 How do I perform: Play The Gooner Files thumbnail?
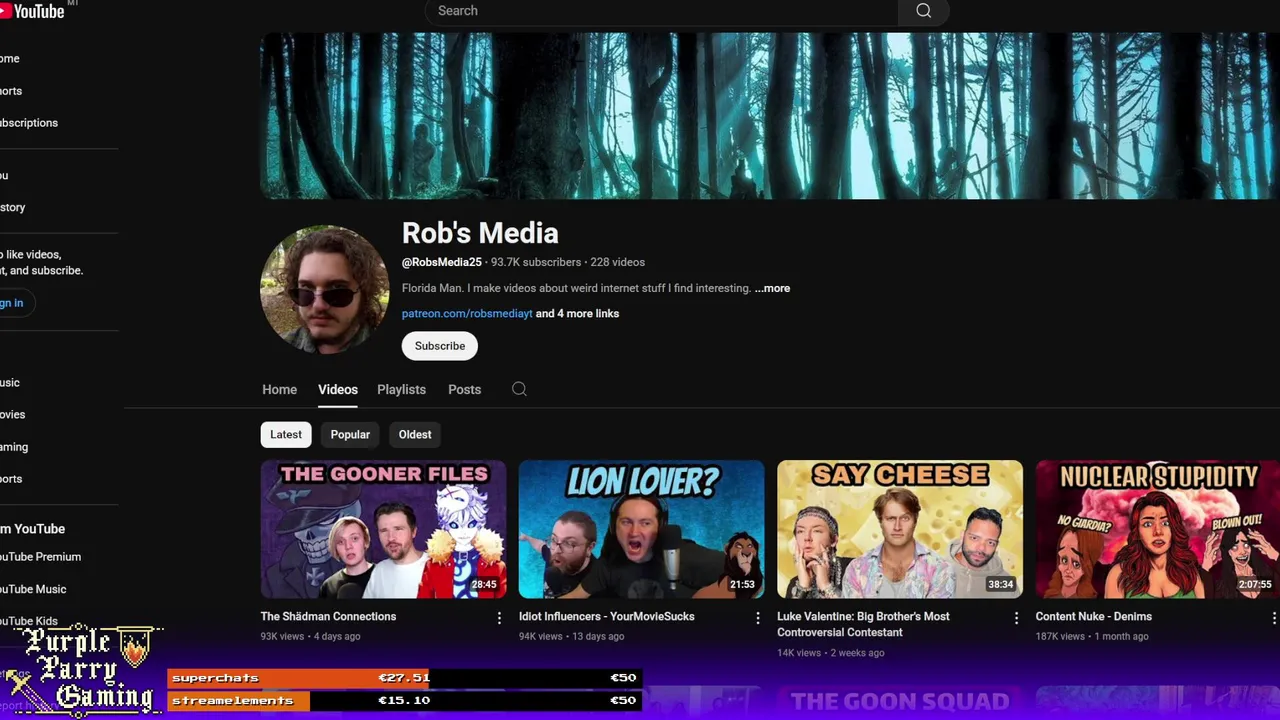pos(383,529)
